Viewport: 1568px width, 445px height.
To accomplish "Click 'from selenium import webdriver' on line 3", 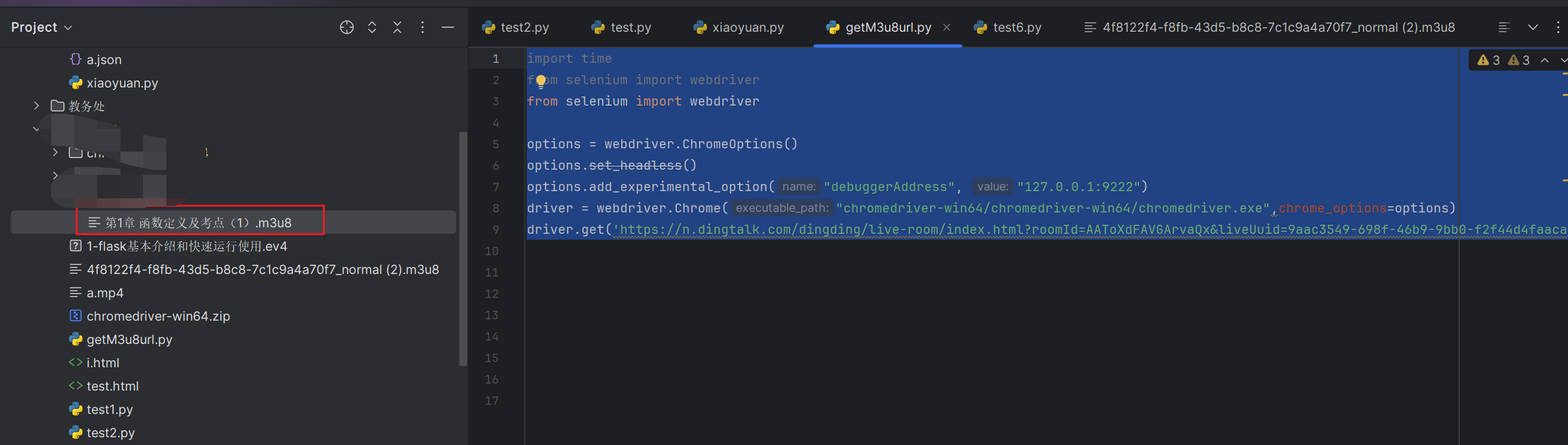I will pos(643,102).
